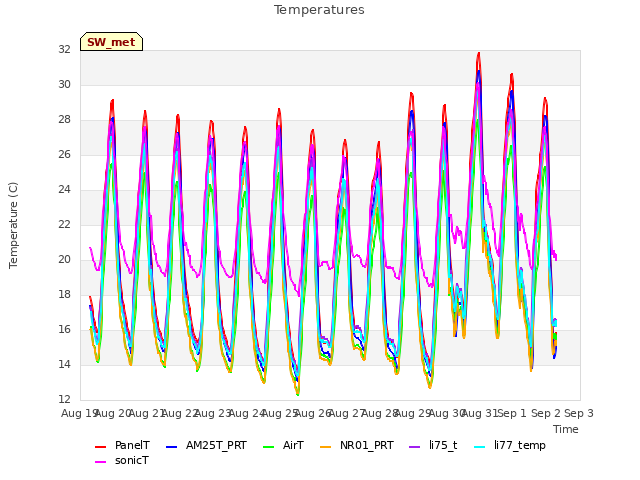Click the lowest green trough near Aug 25

[298, 394]
